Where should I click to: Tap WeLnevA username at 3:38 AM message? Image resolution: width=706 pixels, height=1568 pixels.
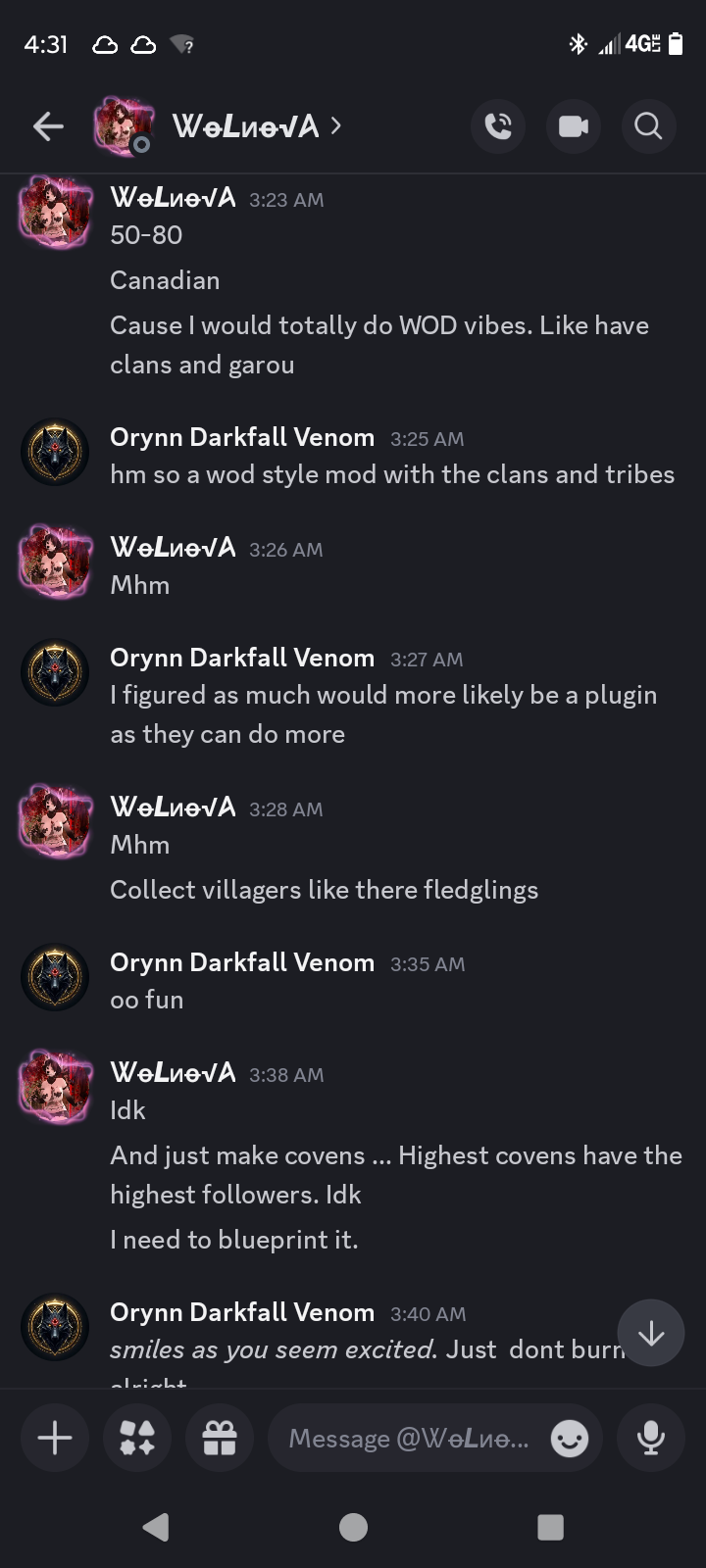174,1073
